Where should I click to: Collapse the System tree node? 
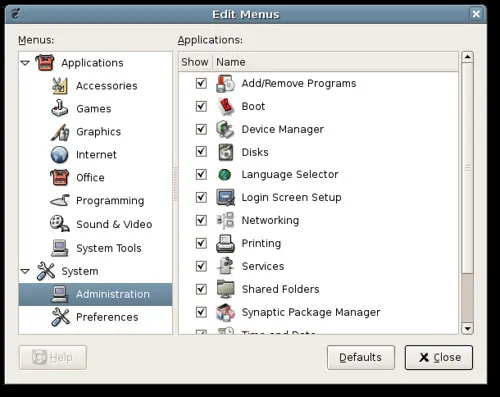(25, 271)
